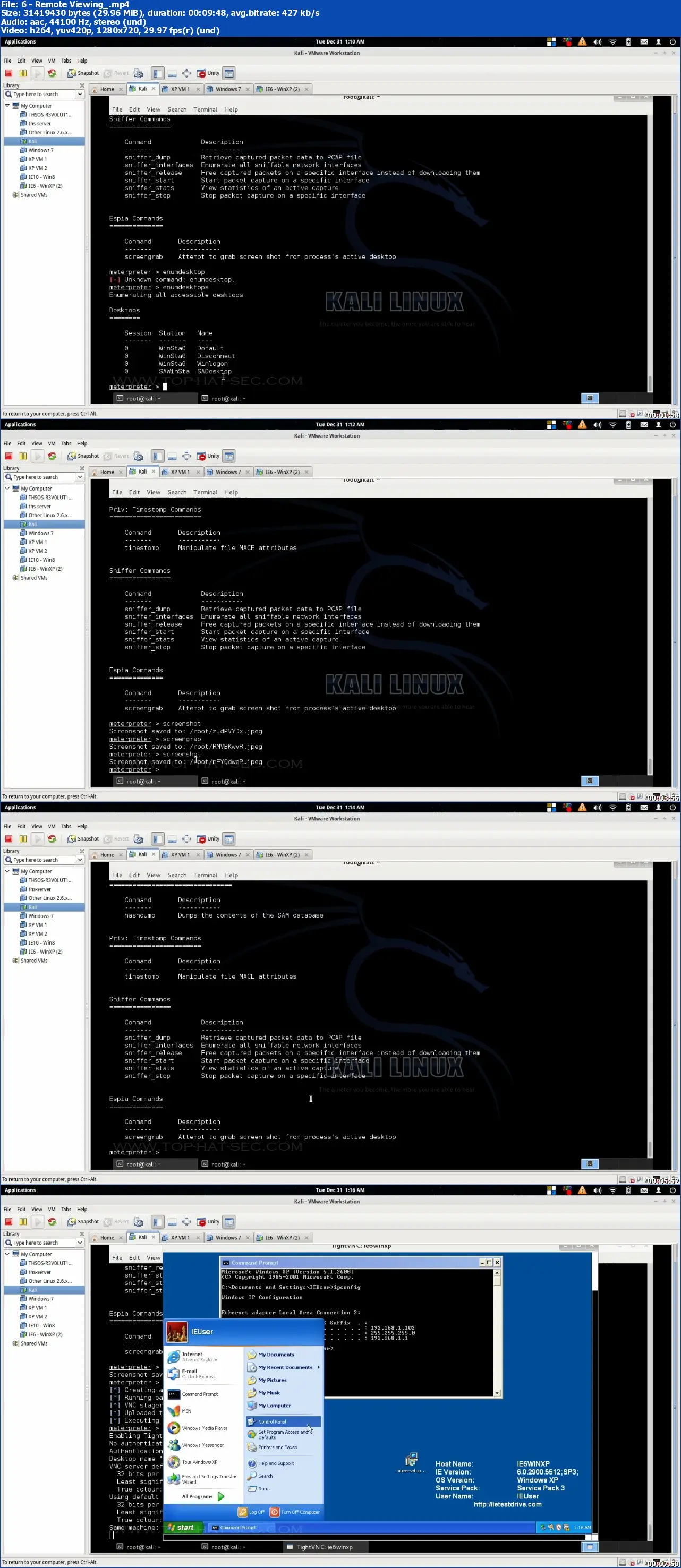Open Internet Explorer from the XP Start menu

click(191, 1357)
